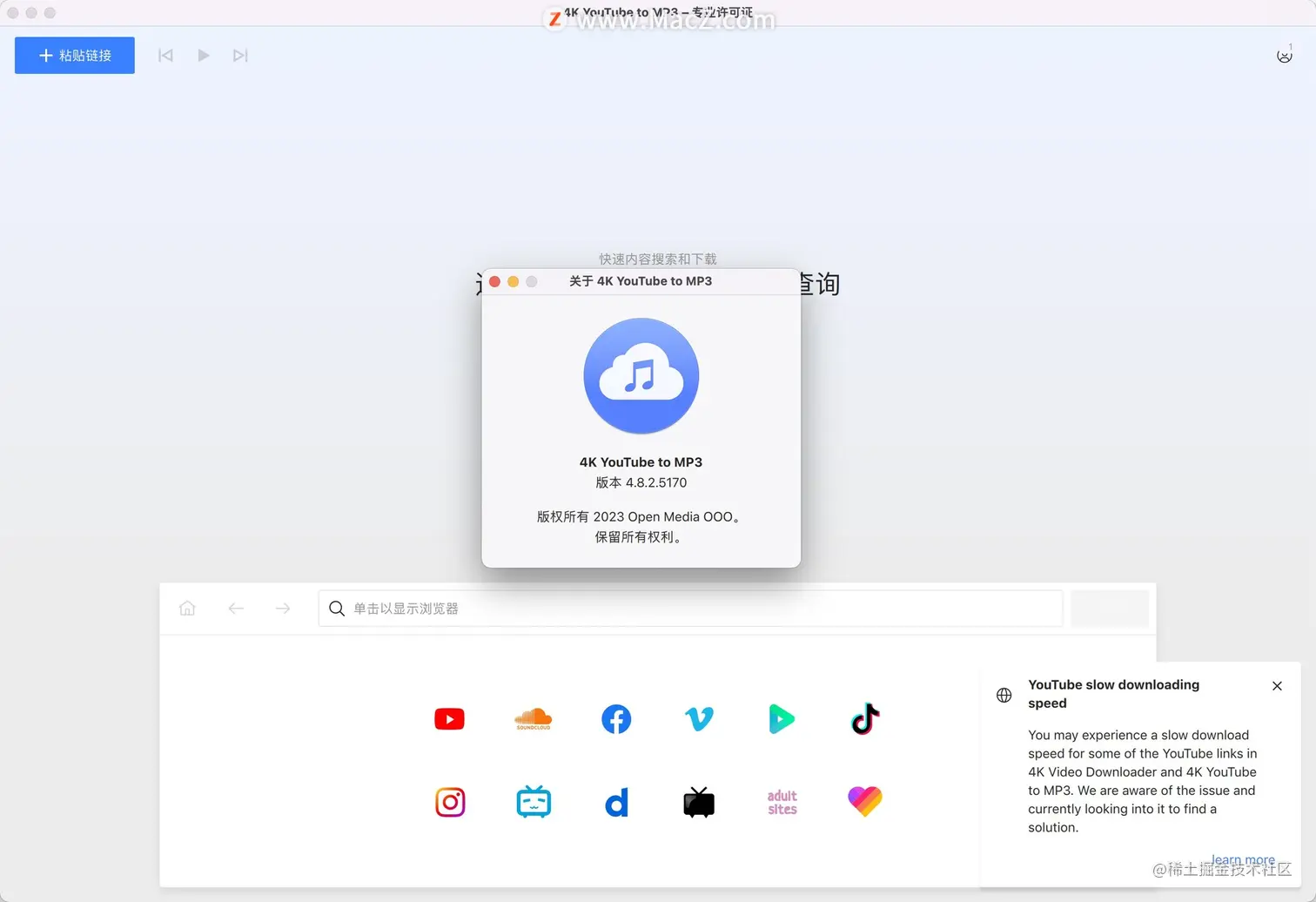Image resolution: width=1316 pixels, height=902 pixels.
Task: Open adult sites shortcut
Action: [x=782, y=802]
